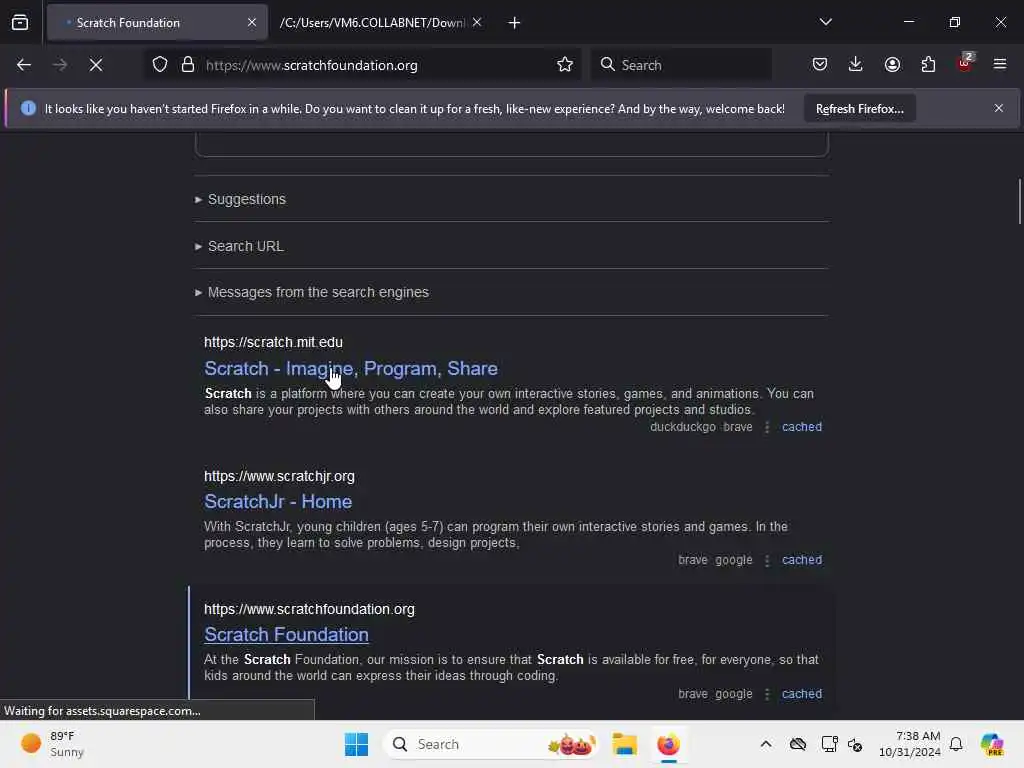Open the Copilot preview icon on taskbar

pyautogui.click(x=992, y=744)
